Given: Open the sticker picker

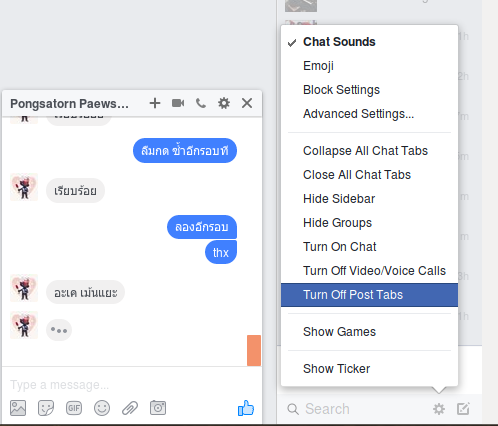Looking at the screenshot, I should point(46,408).
